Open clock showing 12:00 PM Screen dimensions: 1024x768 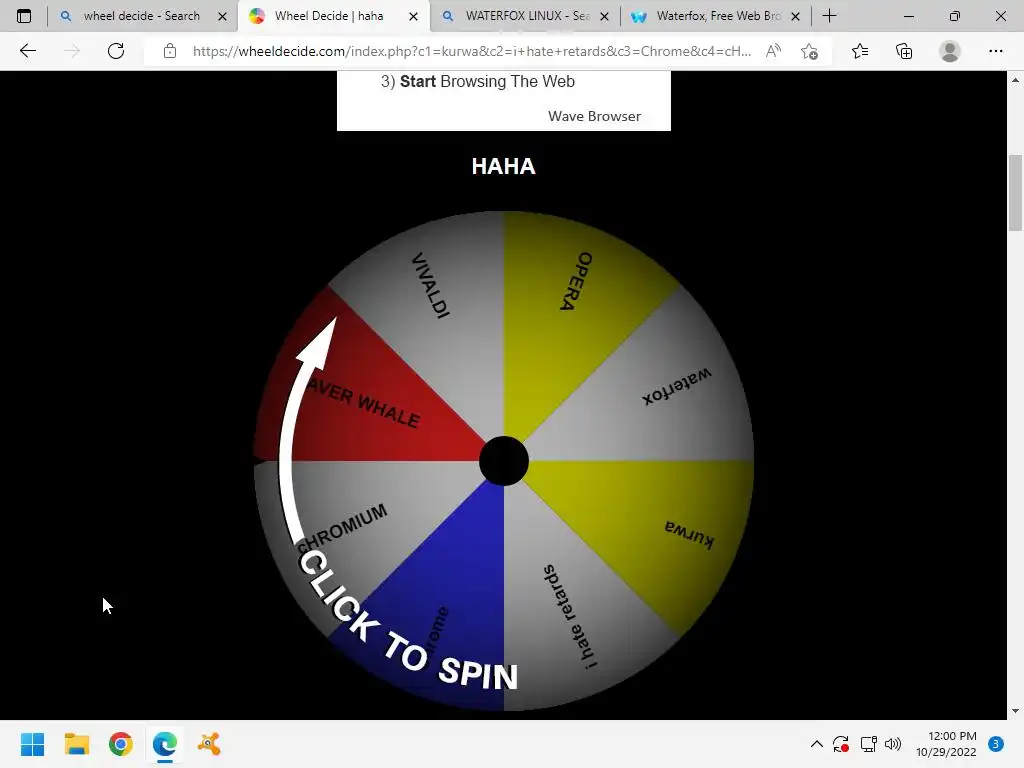[946, 744]
